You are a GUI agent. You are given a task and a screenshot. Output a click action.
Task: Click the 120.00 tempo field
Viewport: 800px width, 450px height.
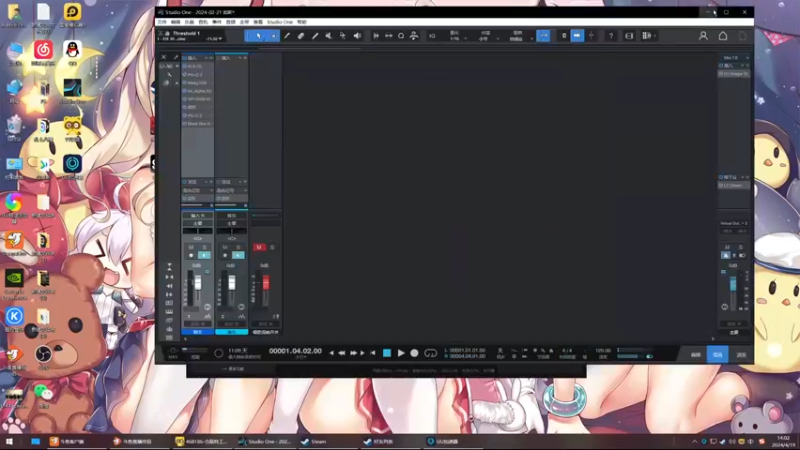click(x=603, y=351)
